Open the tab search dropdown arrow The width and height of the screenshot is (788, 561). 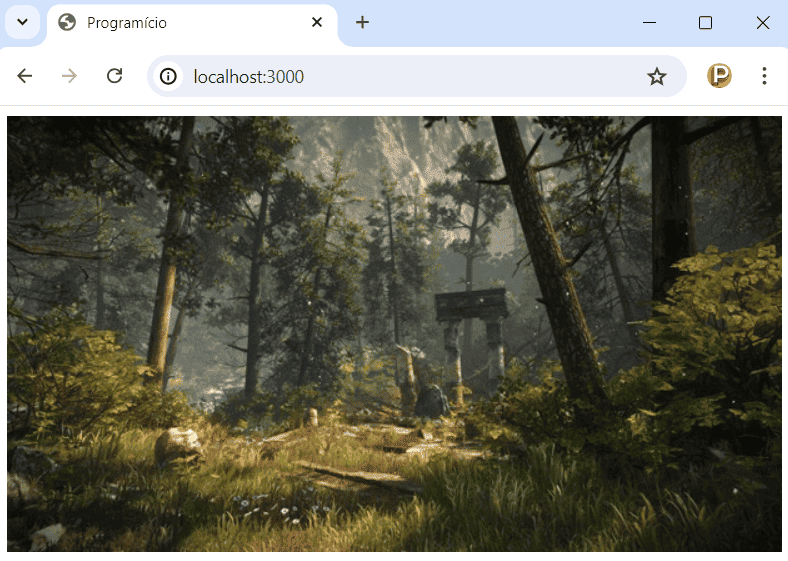tap(23, 22)
